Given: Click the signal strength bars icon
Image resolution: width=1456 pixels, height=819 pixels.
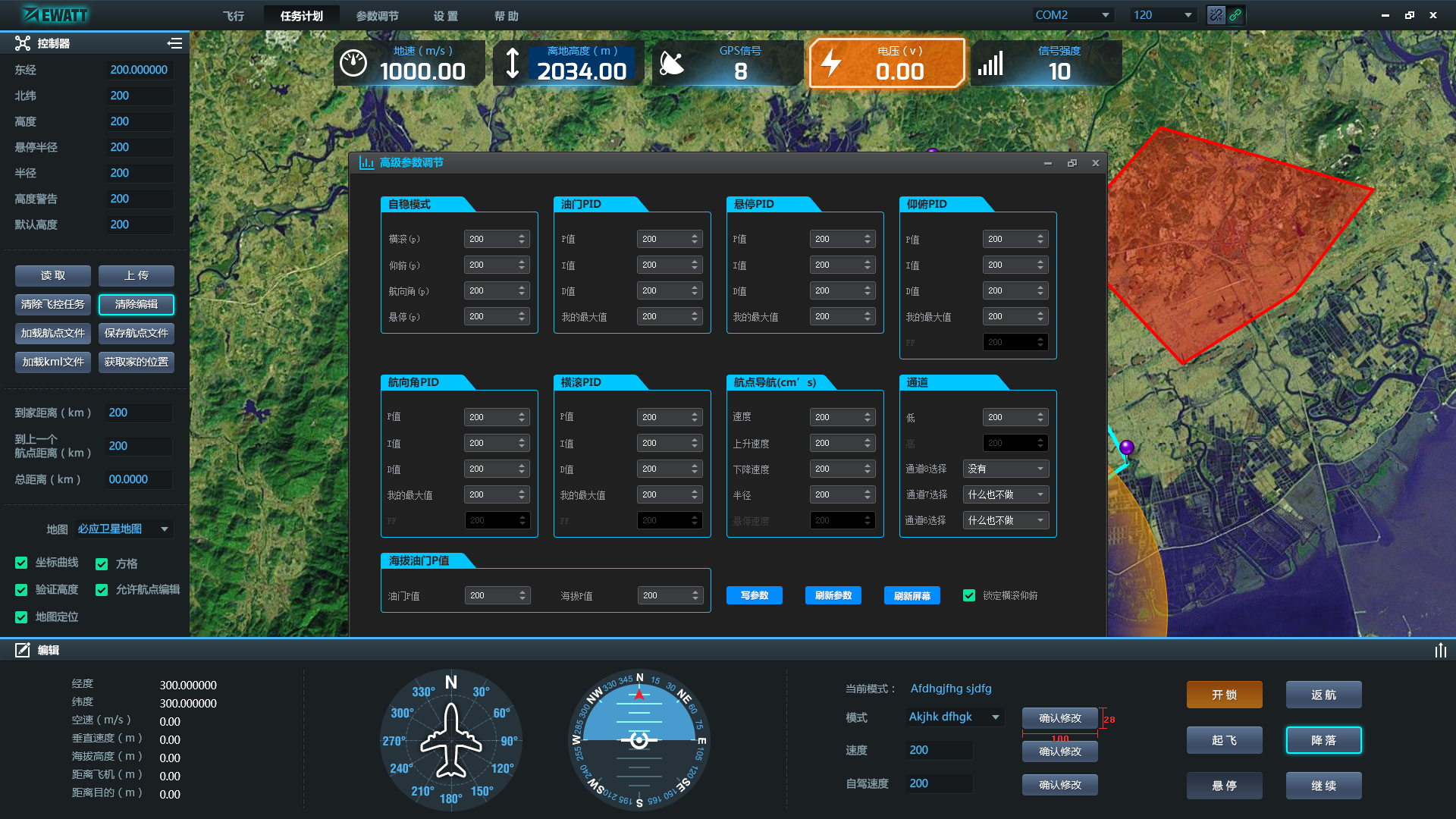Looking at the screenshot, I should click(990, 64).
